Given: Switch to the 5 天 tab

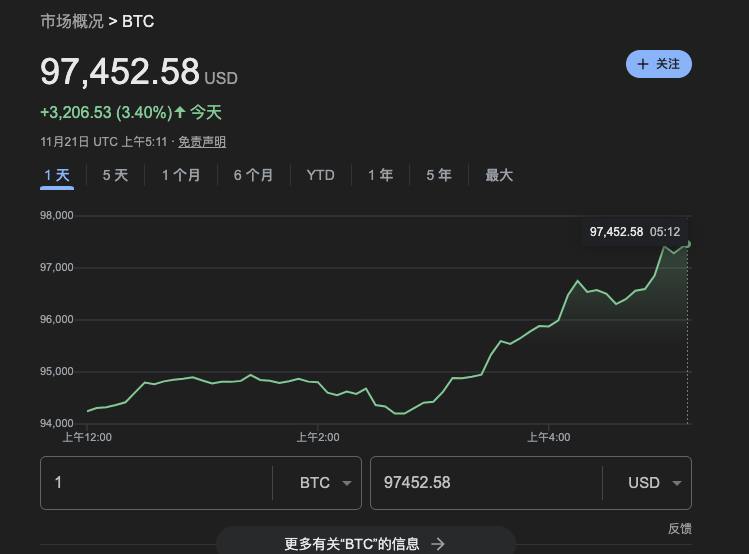Looking at the screenshot, I should click(115, 175).
